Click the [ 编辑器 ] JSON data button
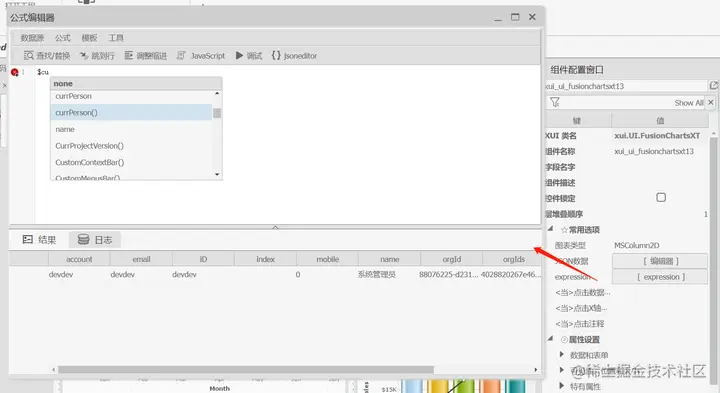The height and width of the screenshot is (393, 720). 660,261
